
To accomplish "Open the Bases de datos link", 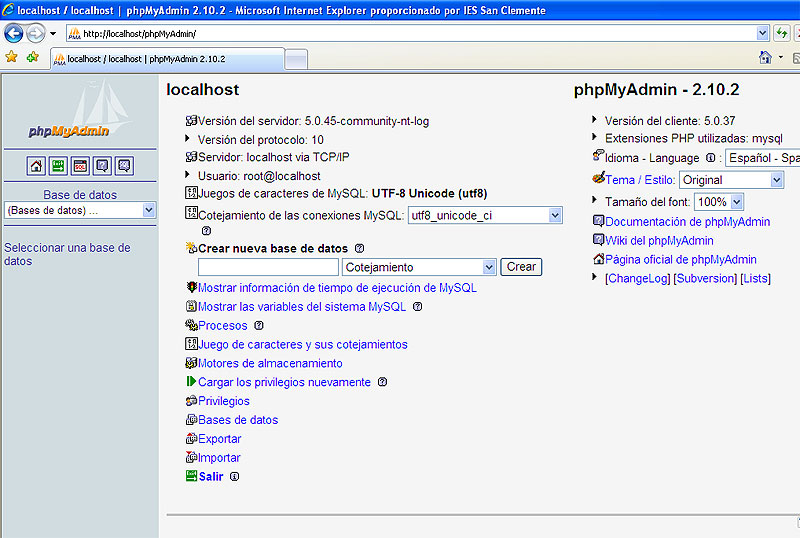I will point(238,420).
